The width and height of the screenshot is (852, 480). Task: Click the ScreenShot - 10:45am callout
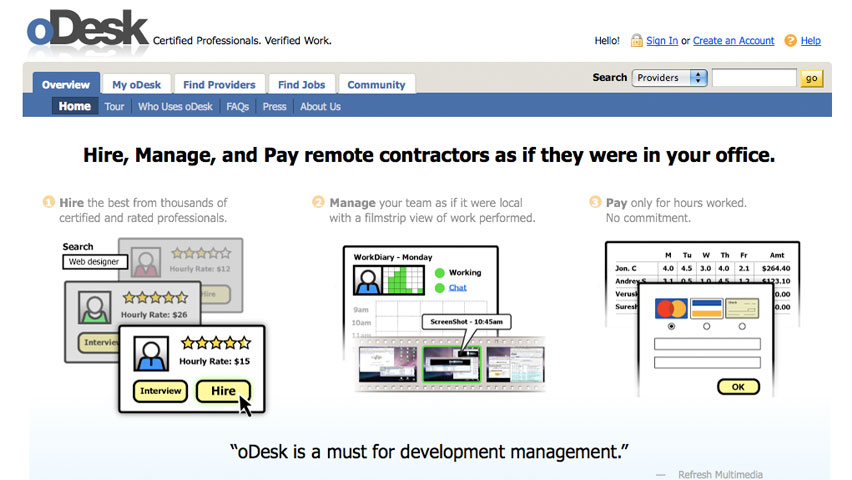point(466,322)
